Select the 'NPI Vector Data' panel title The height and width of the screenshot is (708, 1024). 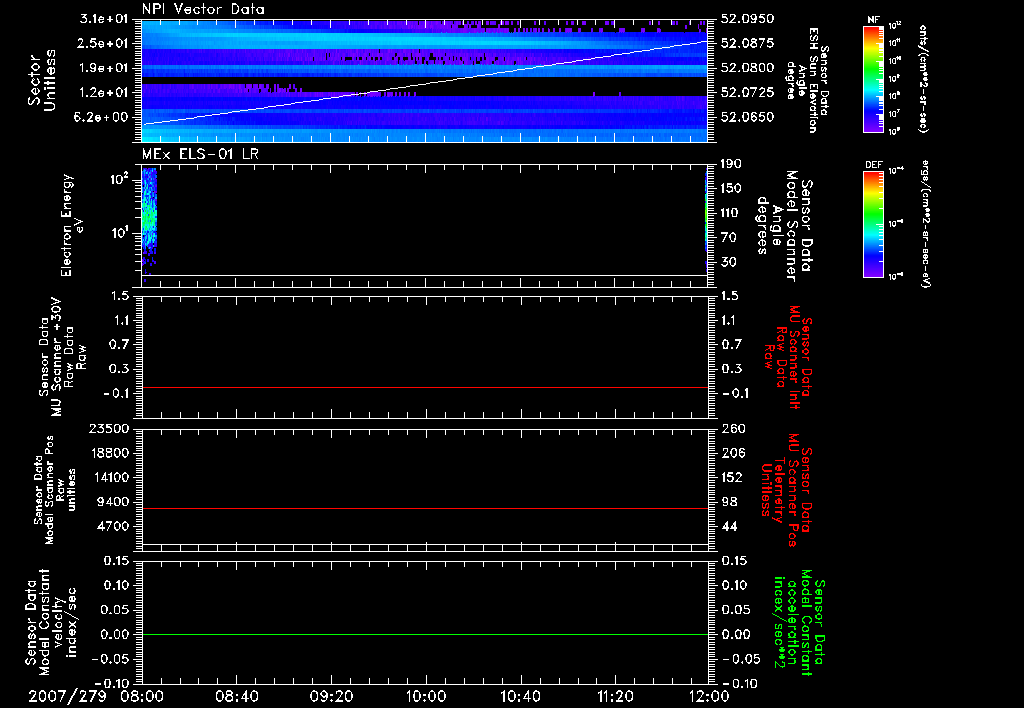tap(203, 9)
